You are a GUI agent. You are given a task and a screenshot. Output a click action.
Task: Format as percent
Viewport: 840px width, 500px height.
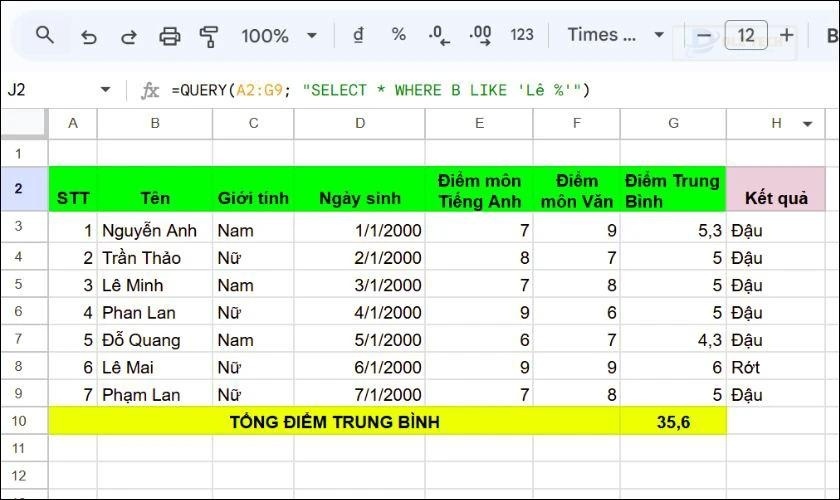point(399,35)
